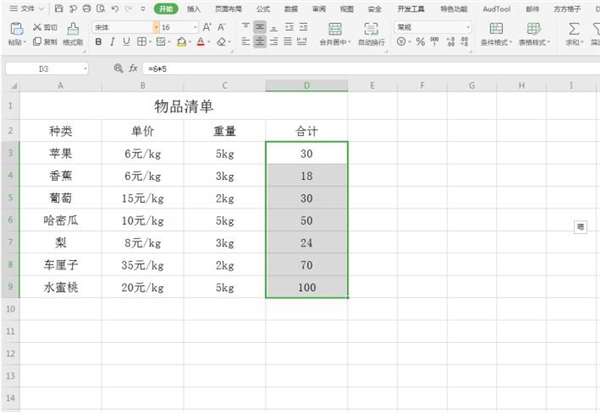
Task: Click the decrease decimal places icon
Action: tap(464, 42)
